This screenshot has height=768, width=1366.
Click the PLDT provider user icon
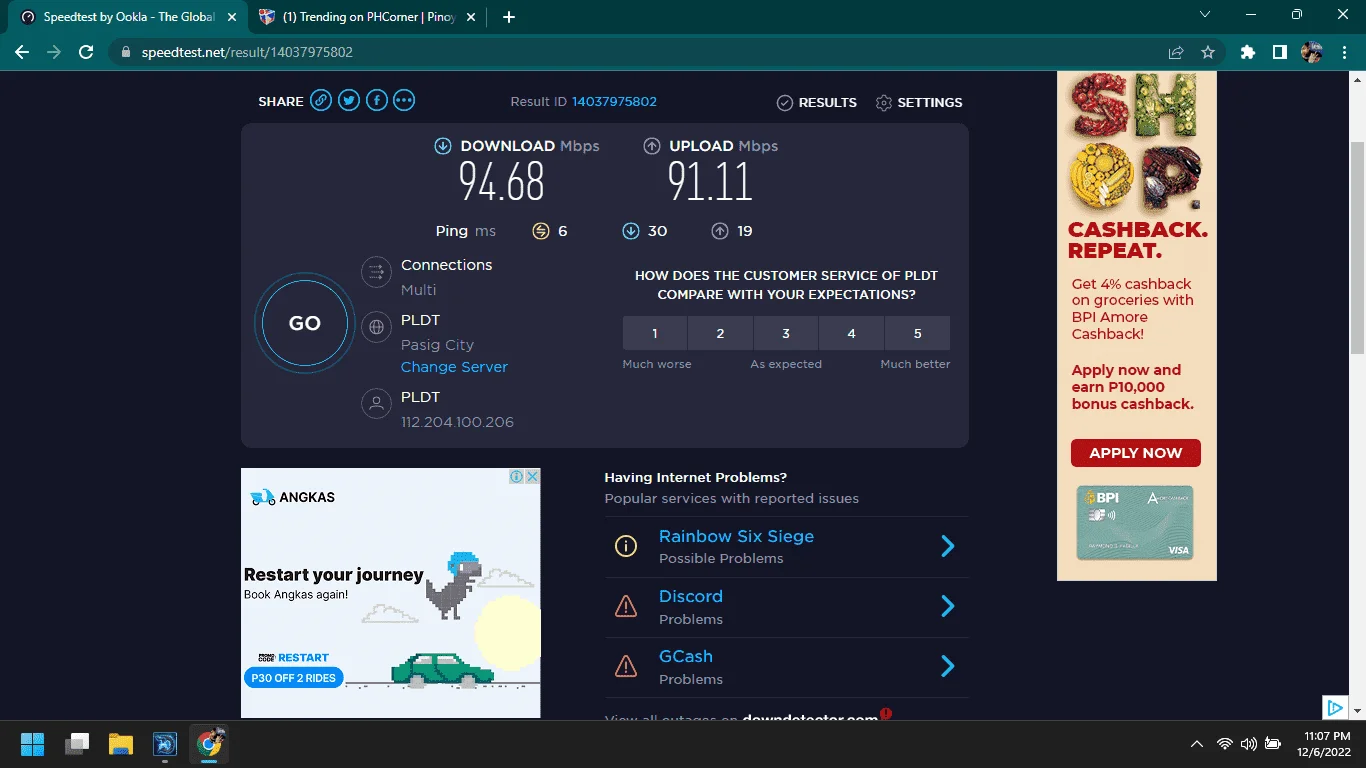[x=376, y=404]
